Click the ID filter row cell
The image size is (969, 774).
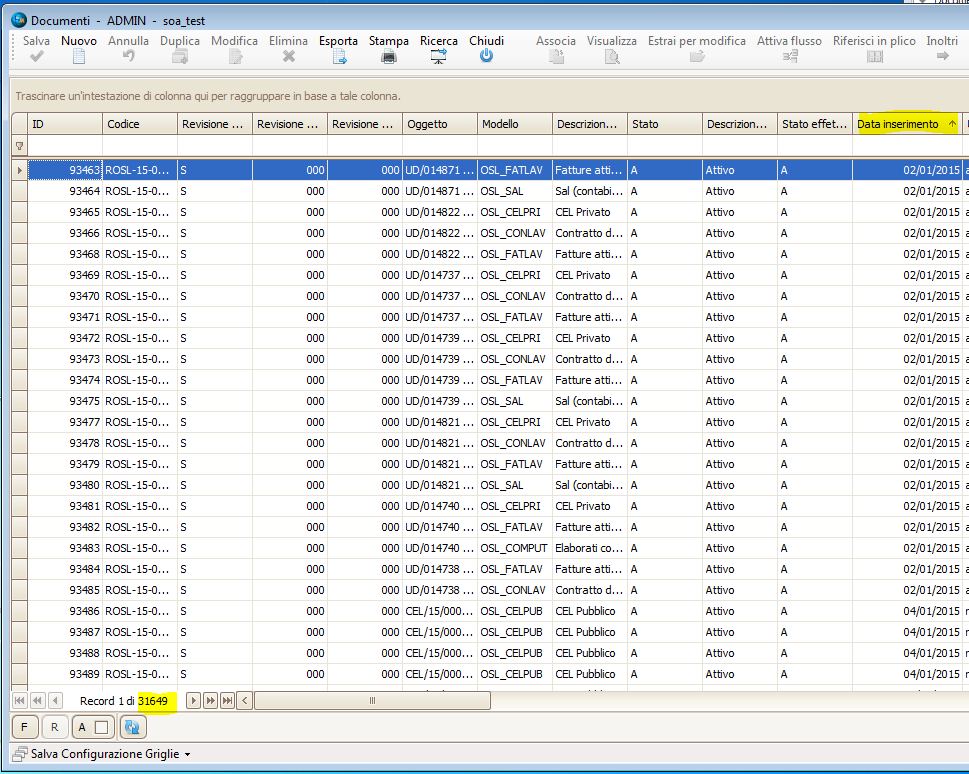(x=65, y=146)
